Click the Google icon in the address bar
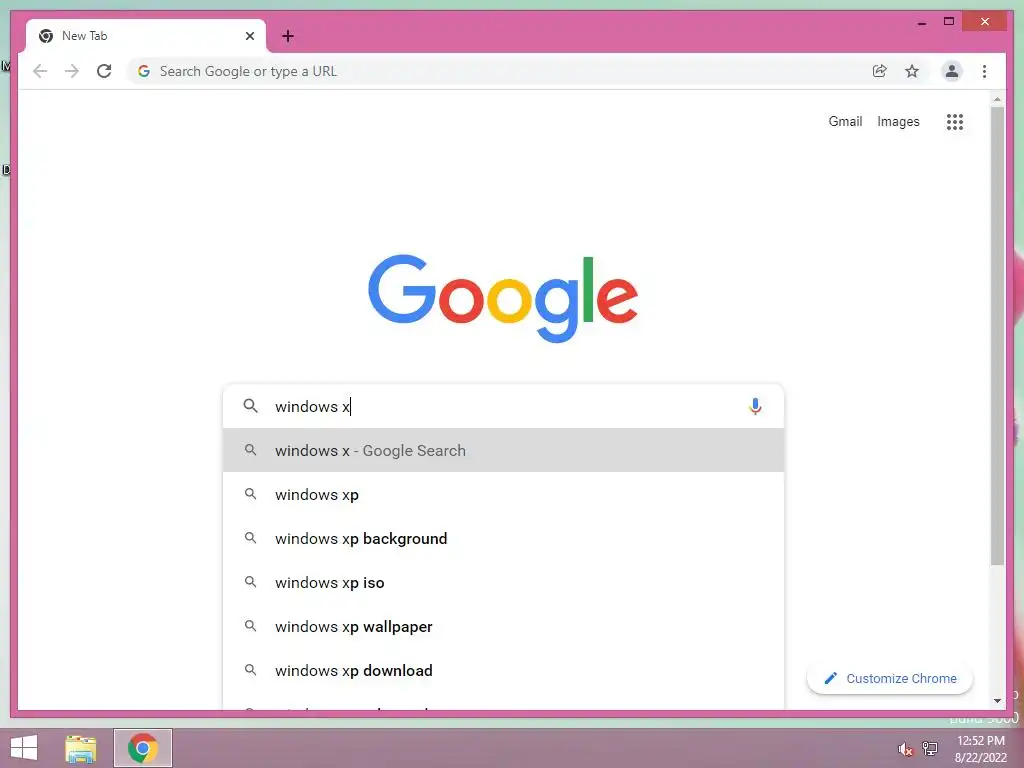The width and height of the screenshot is (1024, 768). pos(144,71)
